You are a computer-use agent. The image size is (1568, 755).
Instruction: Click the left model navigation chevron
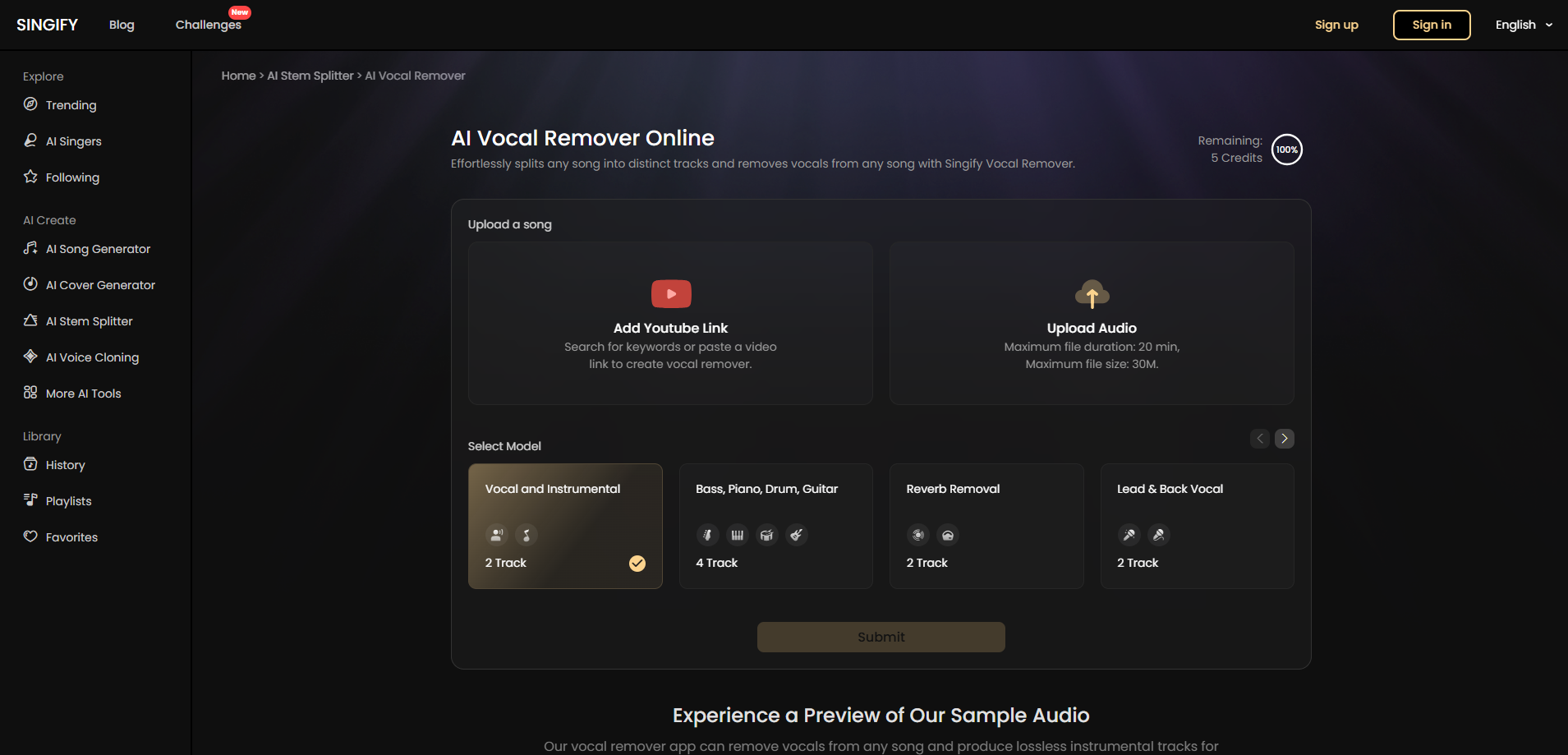click(x=1259, y=439)
